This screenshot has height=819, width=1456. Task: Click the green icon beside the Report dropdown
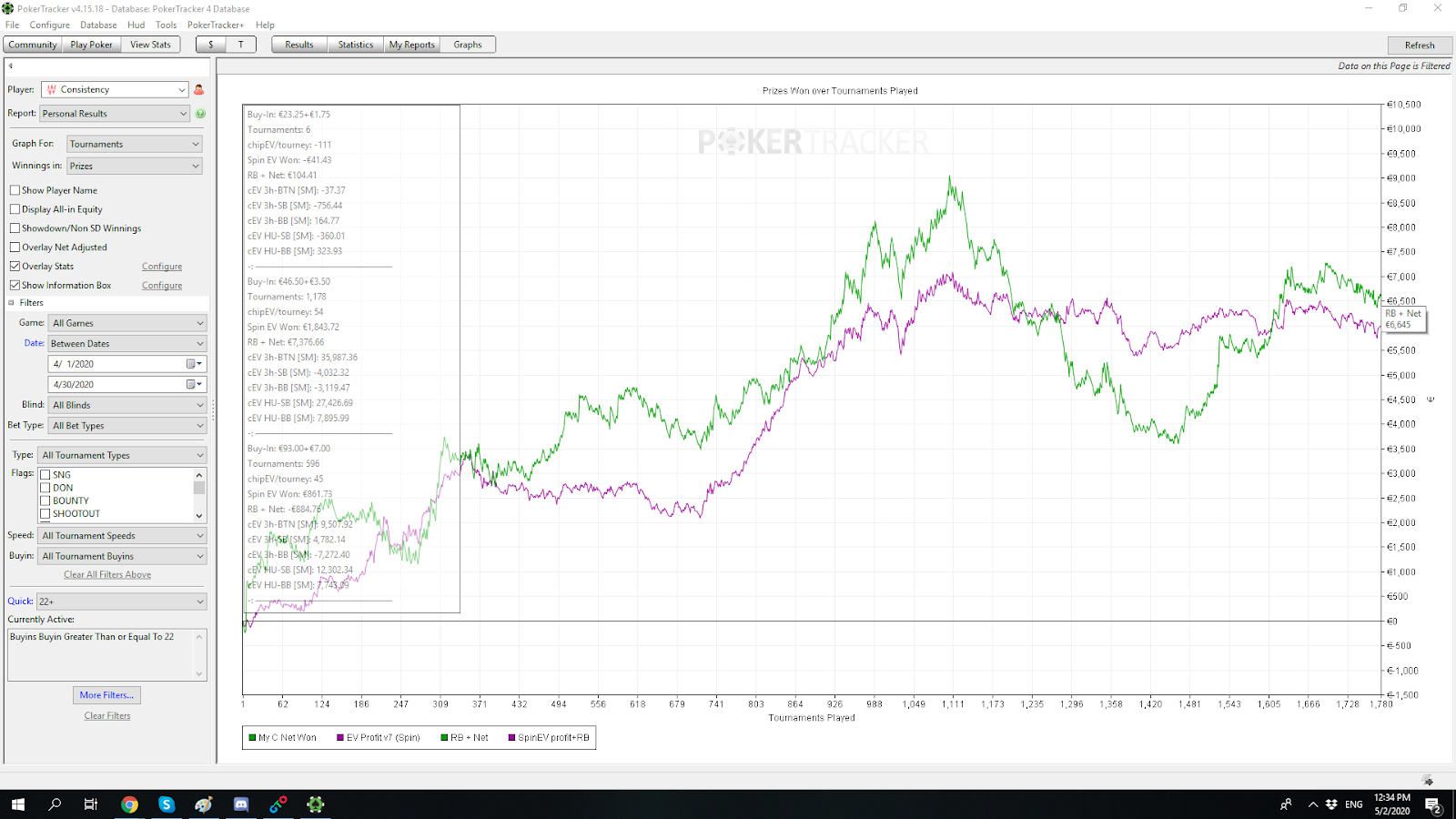pos(200,114)
